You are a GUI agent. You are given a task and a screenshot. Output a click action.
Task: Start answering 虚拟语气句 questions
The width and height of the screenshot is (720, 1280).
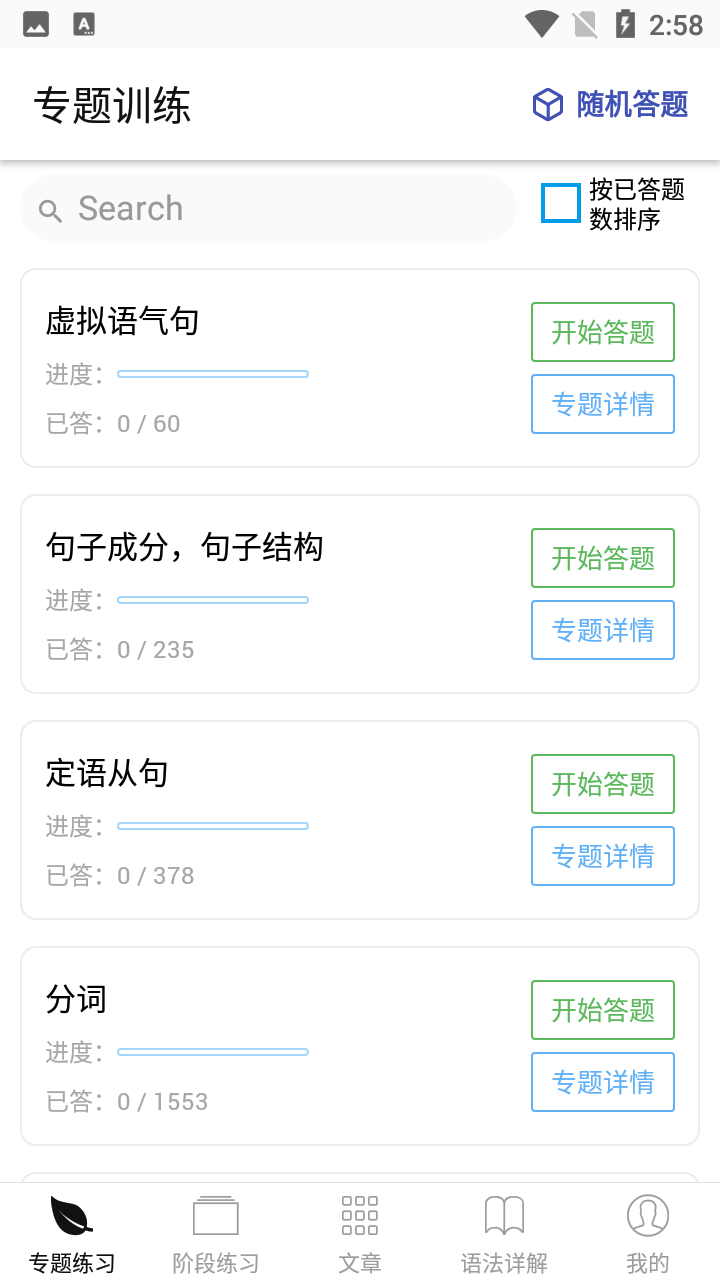[603, 332]
